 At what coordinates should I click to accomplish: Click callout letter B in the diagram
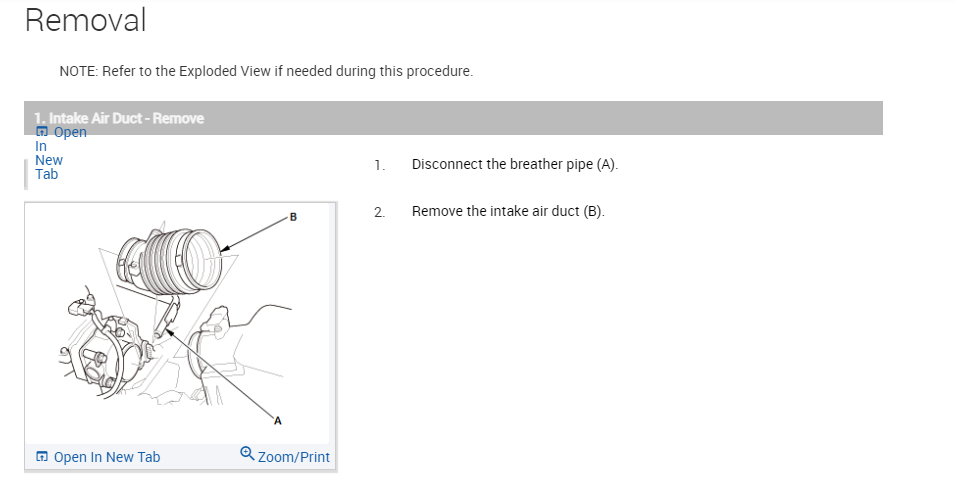pyautogui.click(x=293, y=215)
